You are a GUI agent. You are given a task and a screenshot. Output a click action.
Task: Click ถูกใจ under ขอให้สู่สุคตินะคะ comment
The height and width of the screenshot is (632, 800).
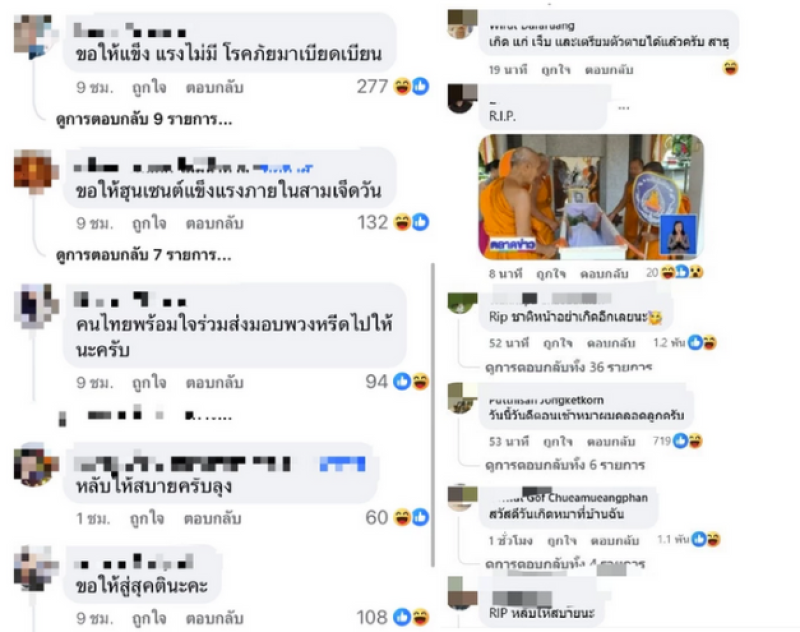pos(149,618)
